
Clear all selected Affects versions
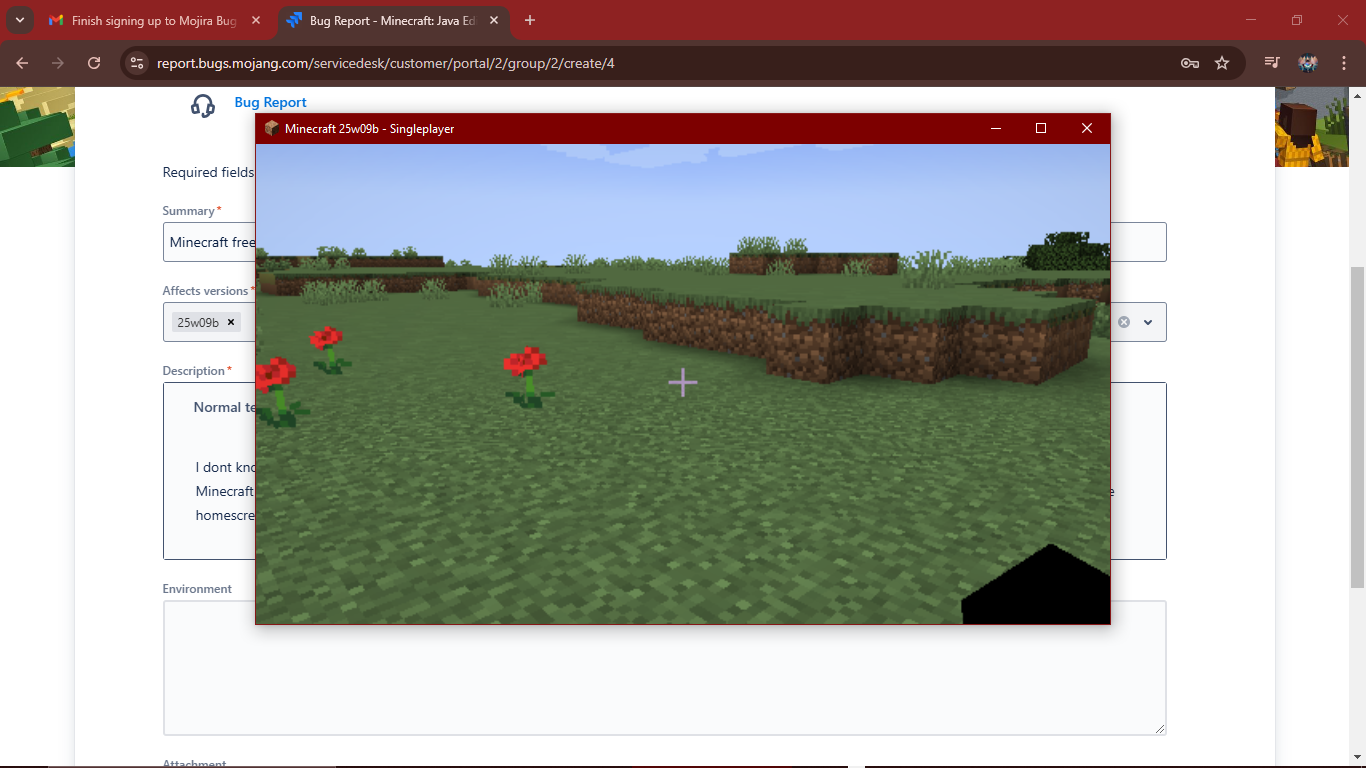tap(1124, 322)
